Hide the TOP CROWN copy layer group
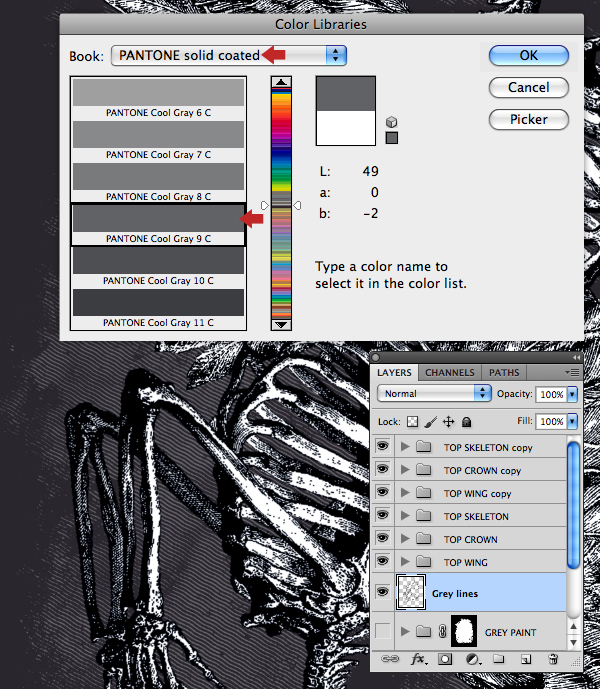The height and width of the screenshot is (689, 600). [382, 469]
